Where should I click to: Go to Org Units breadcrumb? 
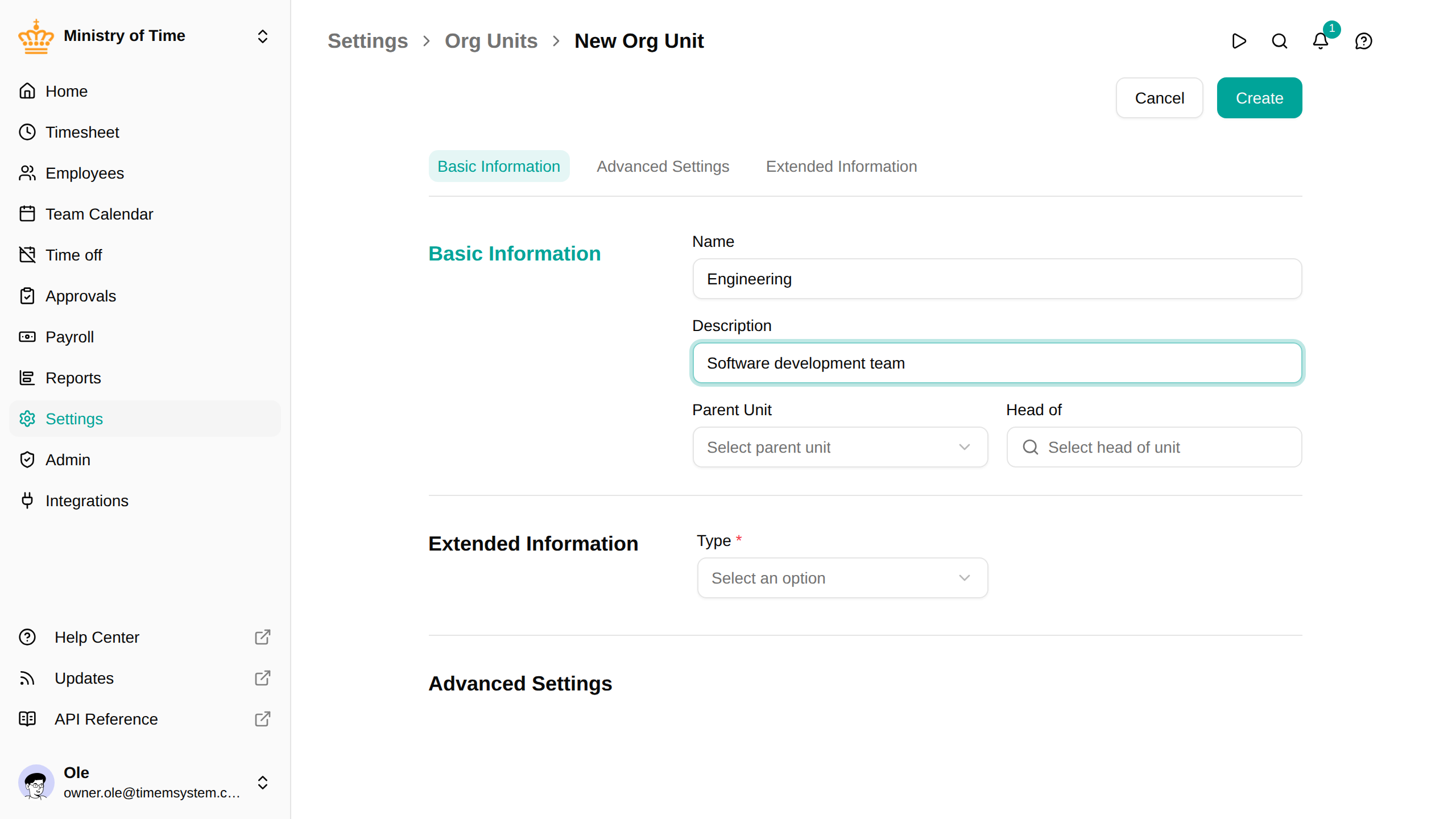491,41
